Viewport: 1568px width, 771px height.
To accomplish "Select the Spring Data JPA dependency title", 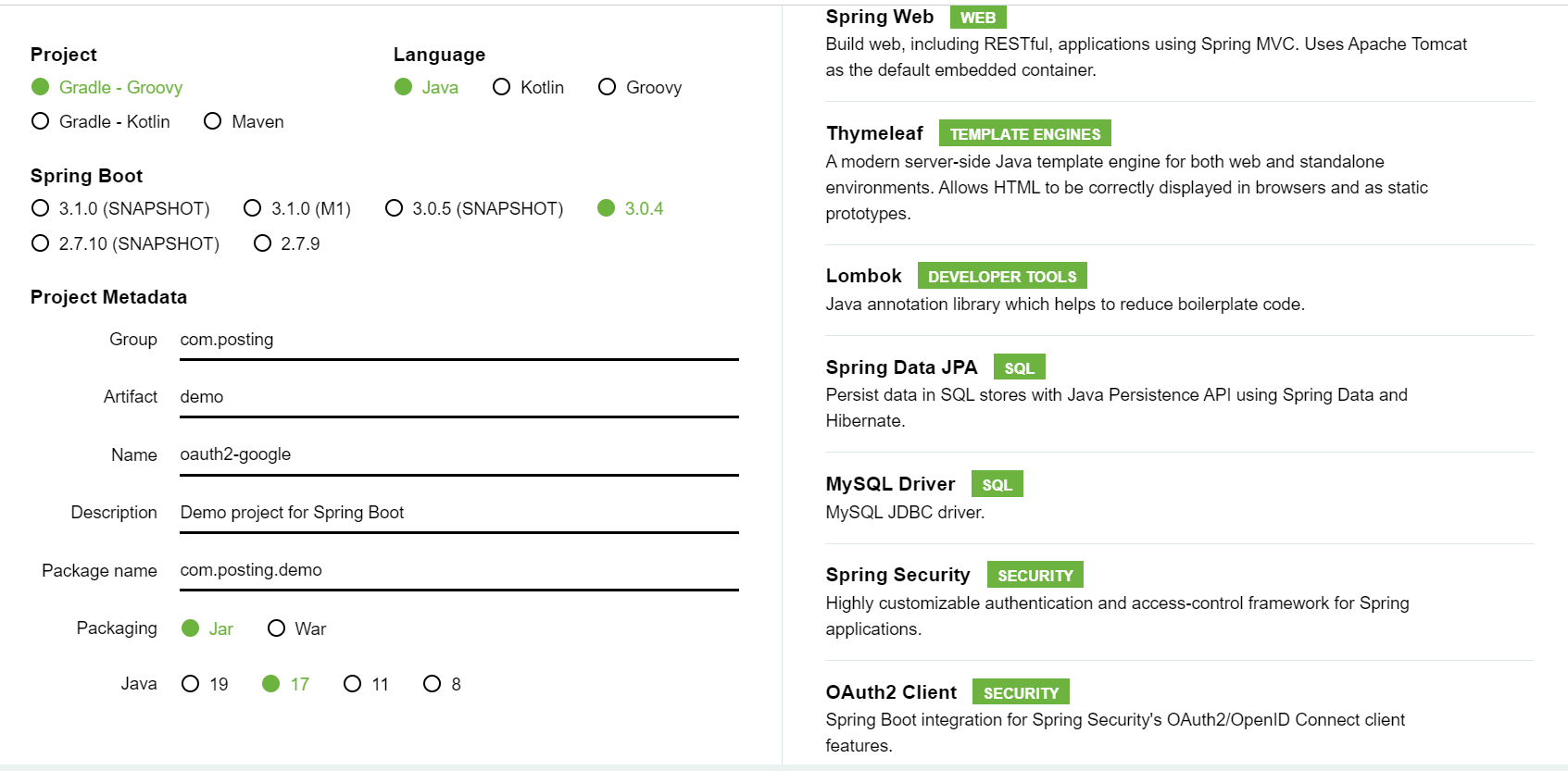I will pos(901,367).
